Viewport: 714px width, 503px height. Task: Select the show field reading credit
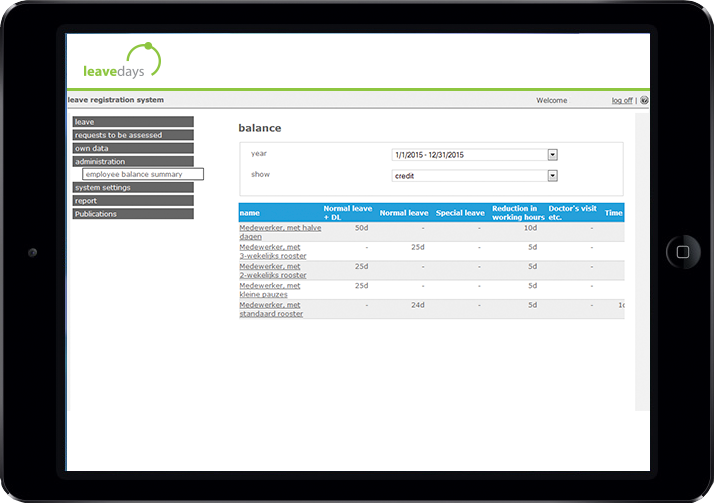pos(474,176)
